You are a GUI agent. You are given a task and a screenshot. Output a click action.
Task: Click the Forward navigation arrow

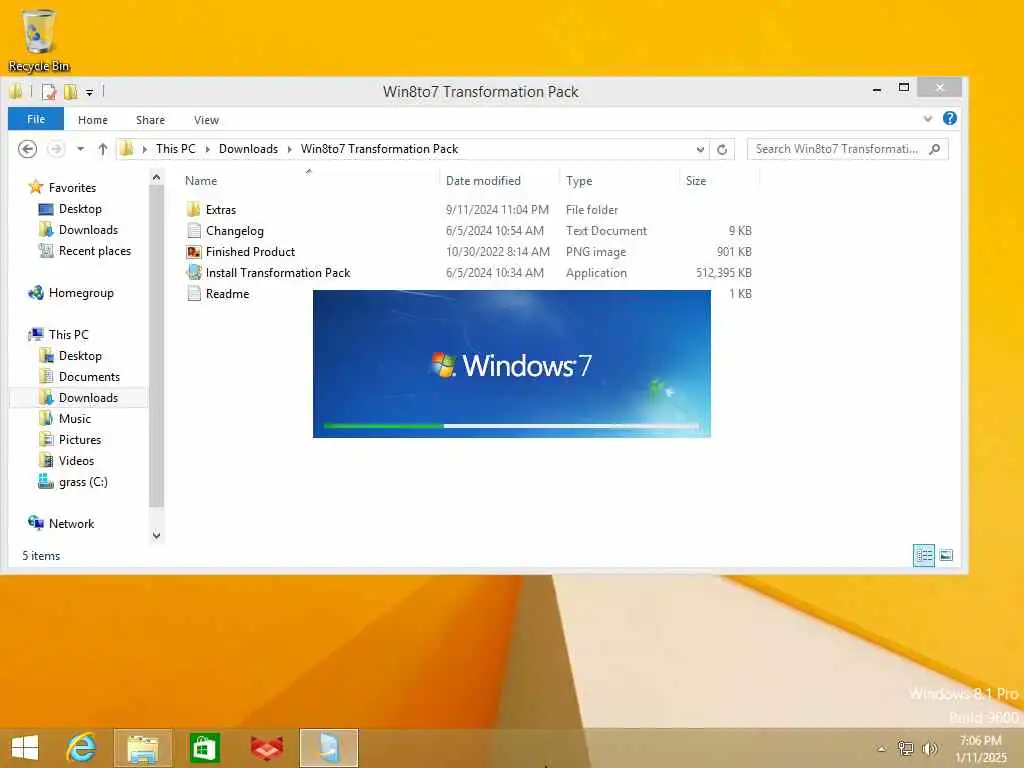pyautogui.click(x=56, y=149)
